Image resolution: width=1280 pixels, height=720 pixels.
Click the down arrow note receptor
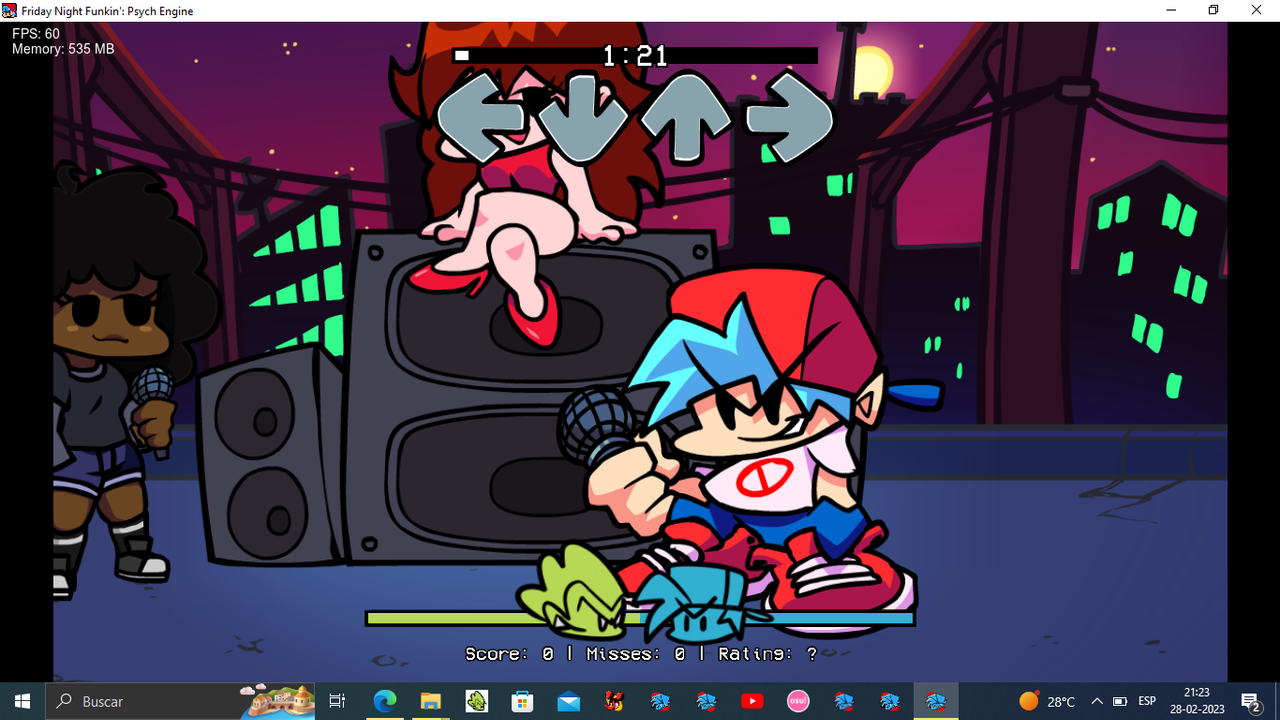click(x=584, y=118)
